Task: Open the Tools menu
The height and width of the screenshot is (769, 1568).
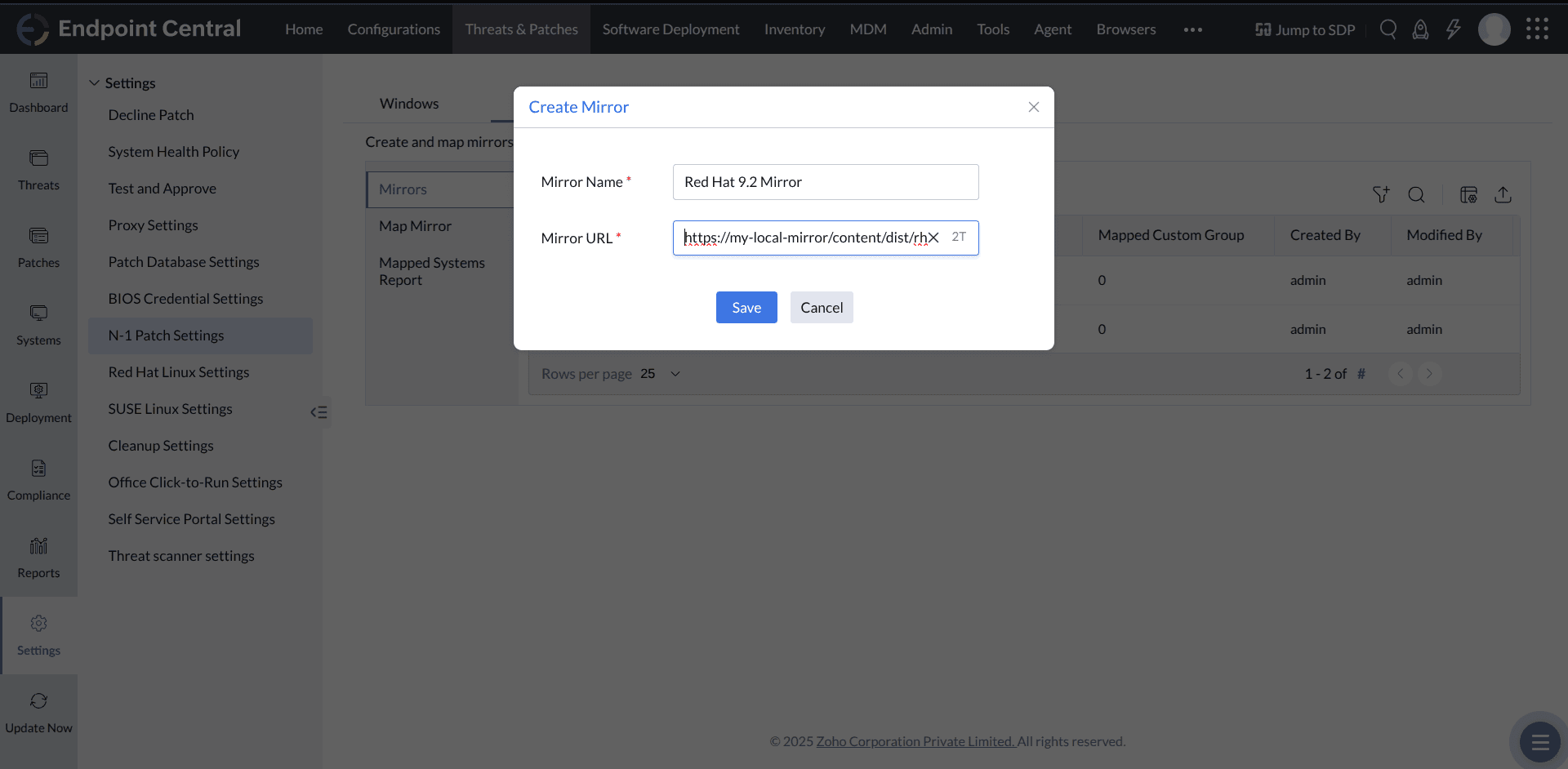Action: pyautogui.click(x=993, y=29)
